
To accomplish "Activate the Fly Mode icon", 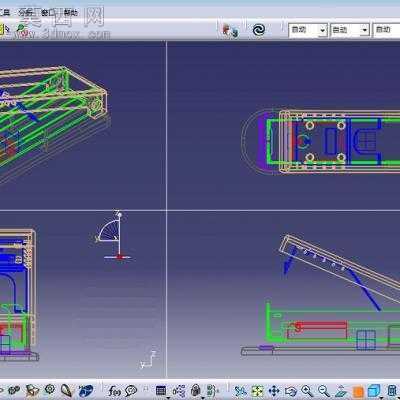I will [240, 391].
